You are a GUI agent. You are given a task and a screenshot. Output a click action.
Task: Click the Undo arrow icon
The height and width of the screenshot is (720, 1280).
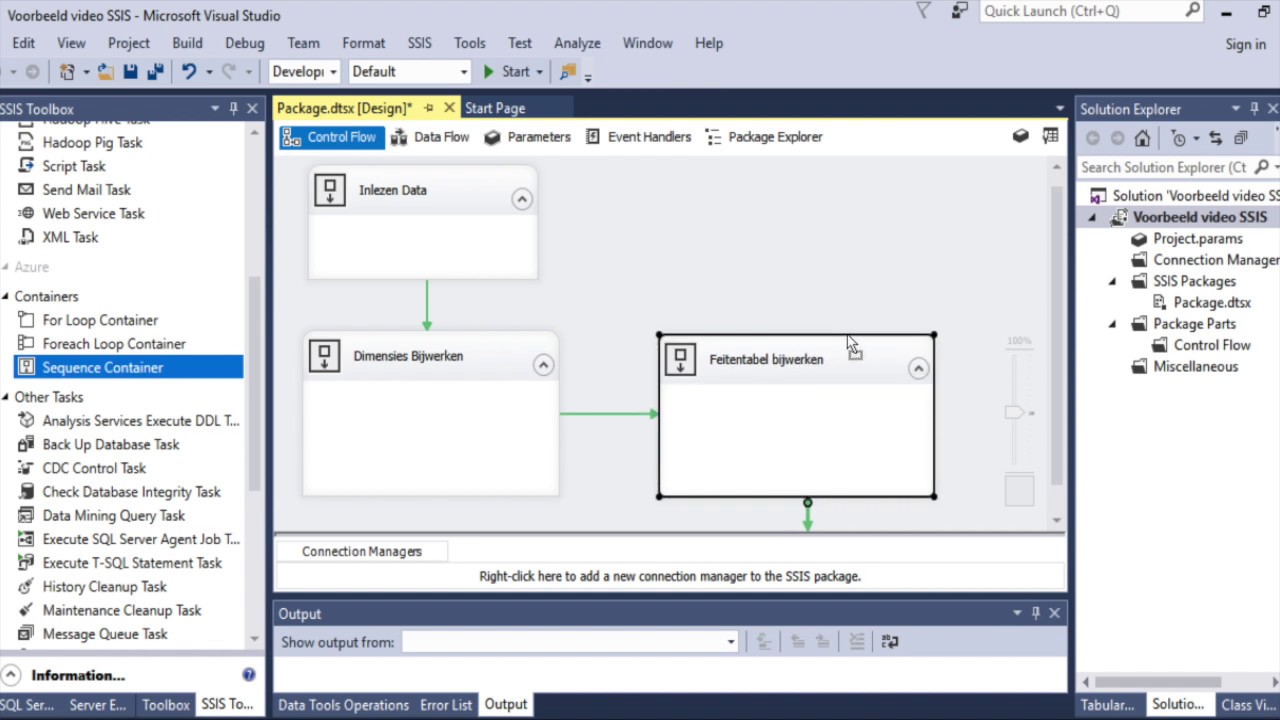188,72
